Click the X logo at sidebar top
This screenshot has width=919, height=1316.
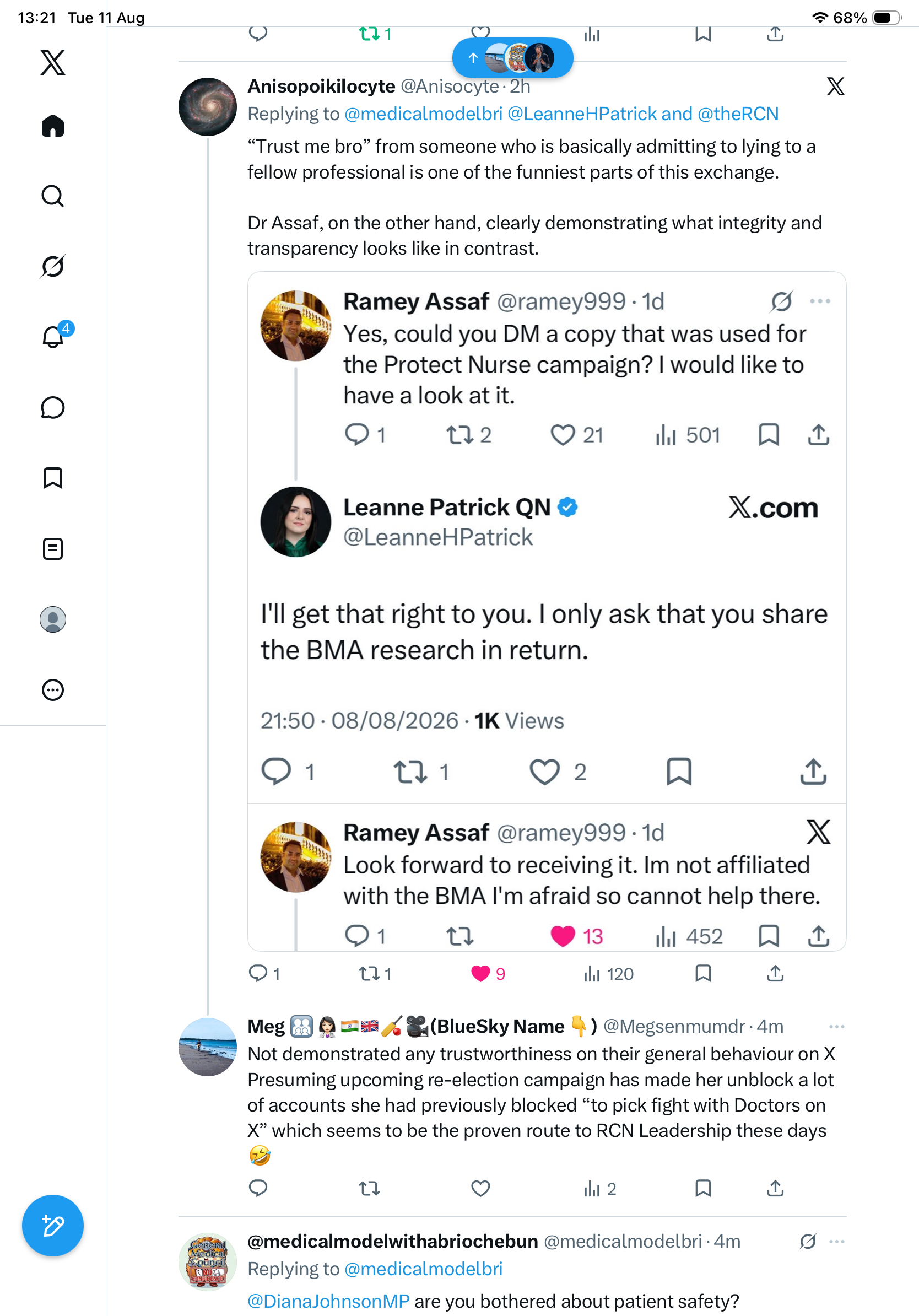pos(53,62)
